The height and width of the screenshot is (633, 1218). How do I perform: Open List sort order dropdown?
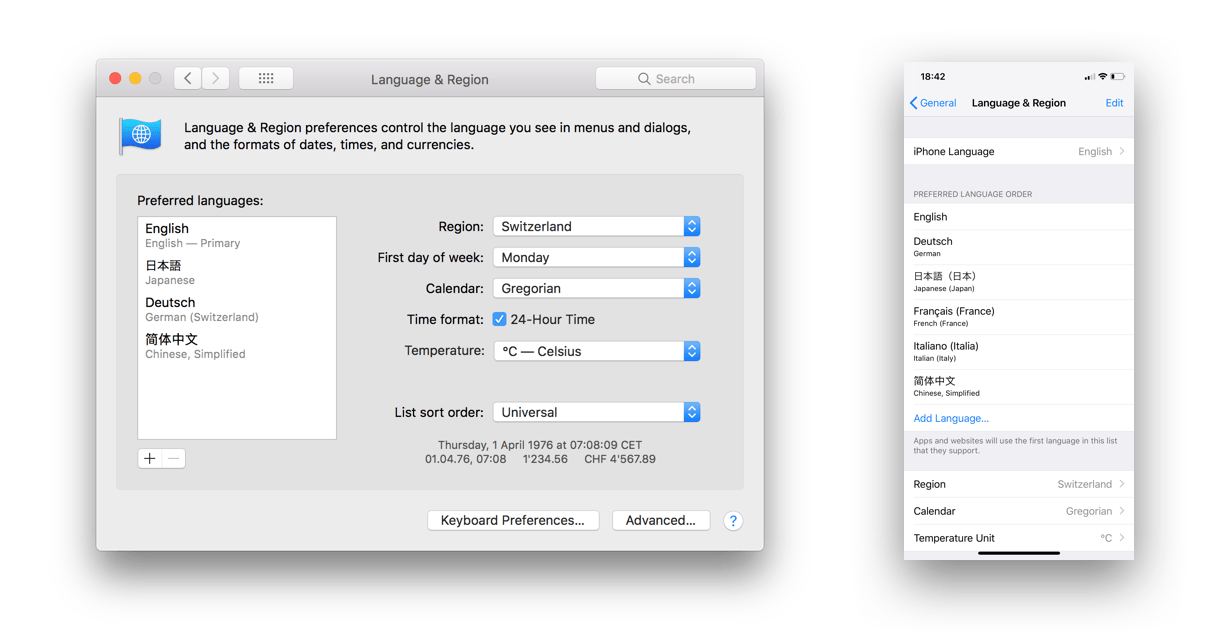[597, 412]
